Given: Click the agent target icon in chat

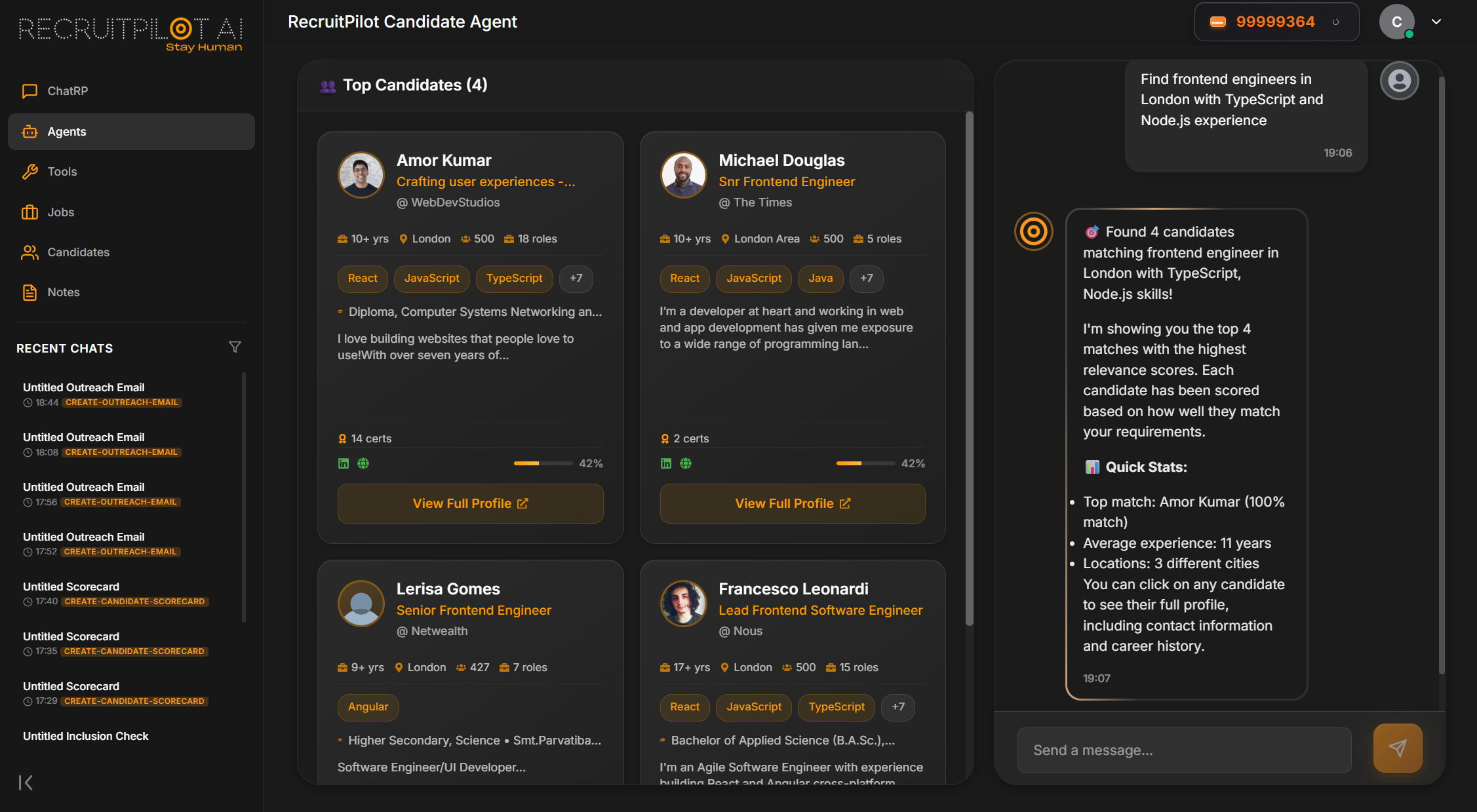Looking at the screenshot, I should (x=1034, y=231).
